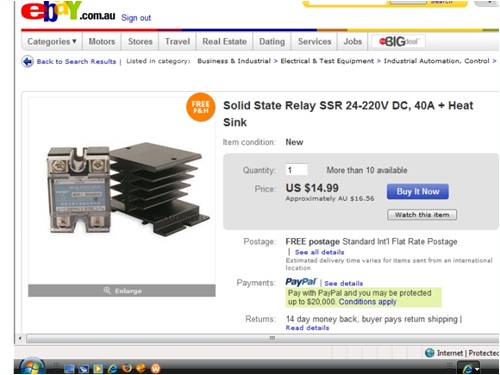
Task: Click the Watch this item button
Action: (x=422, y=215)
